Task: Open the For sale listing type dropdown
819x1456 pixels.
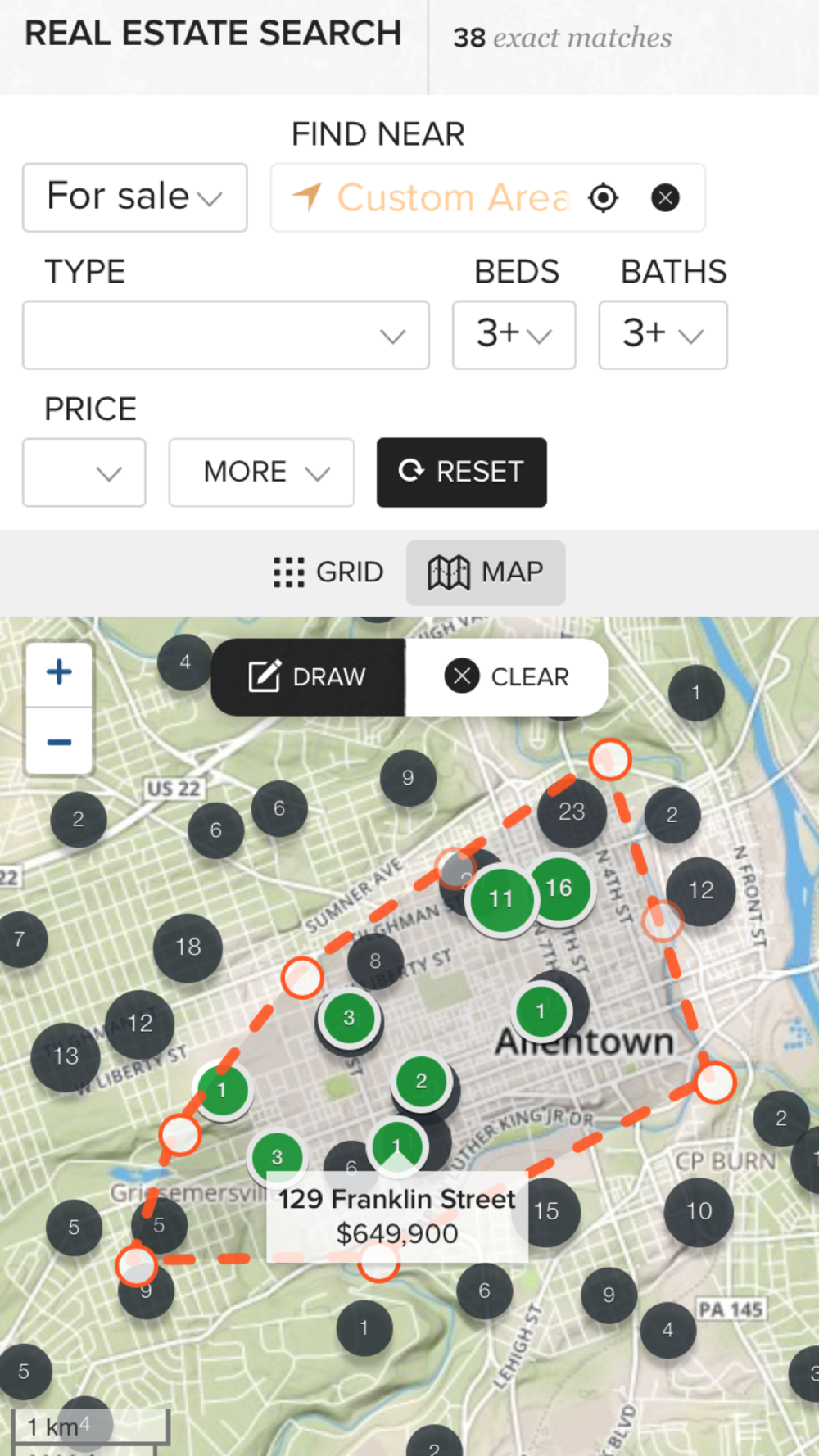Action: [135, 197]
